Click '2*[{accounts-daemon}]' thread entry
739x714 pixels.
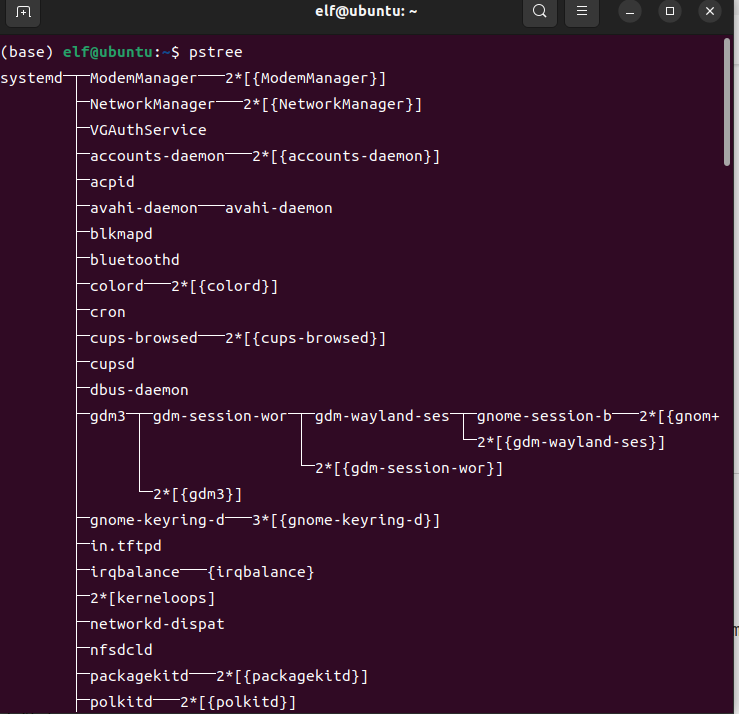point(346,156)
